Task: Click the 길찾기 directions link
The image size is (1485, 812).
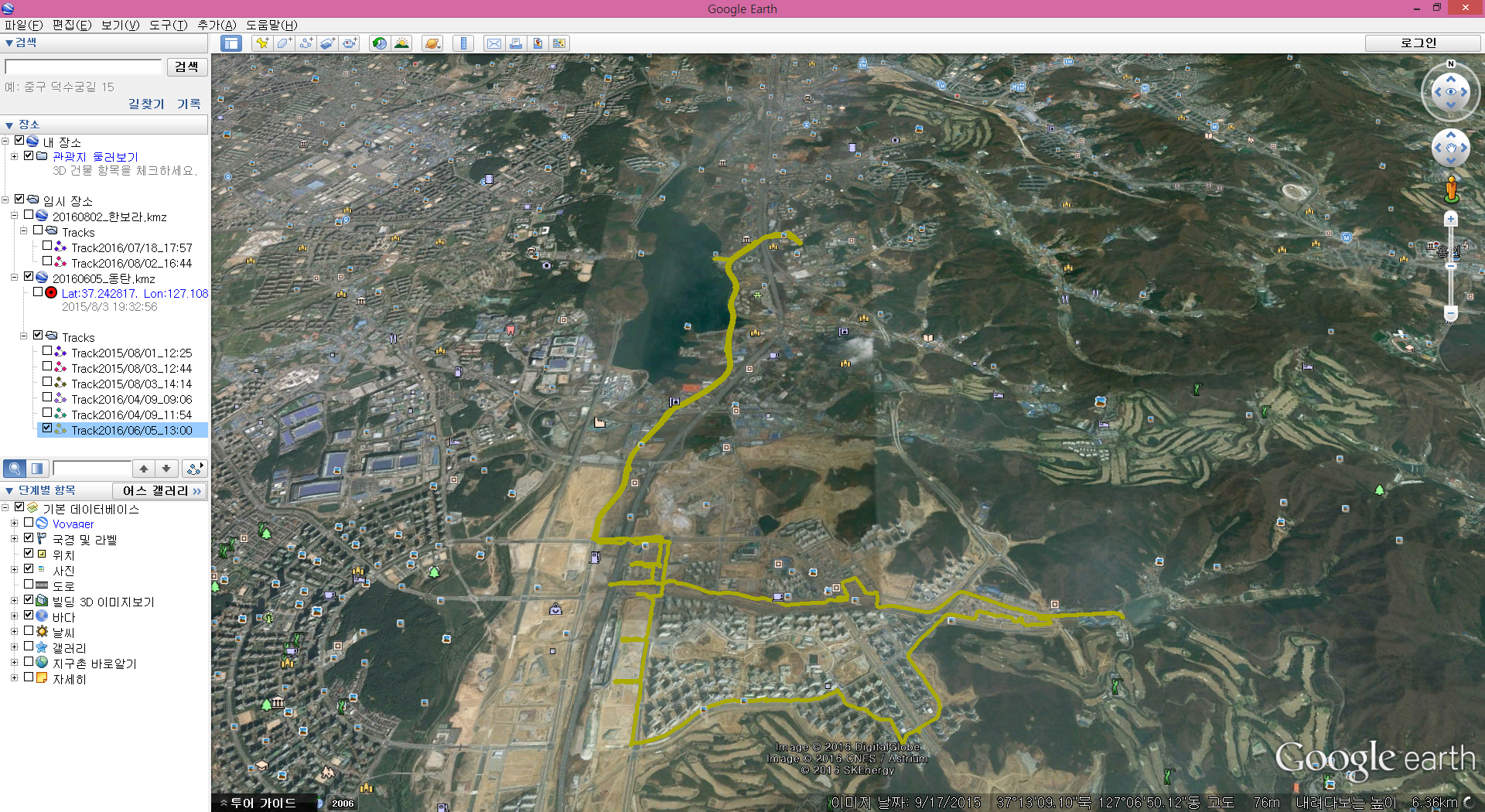Action: pos(146,104)
